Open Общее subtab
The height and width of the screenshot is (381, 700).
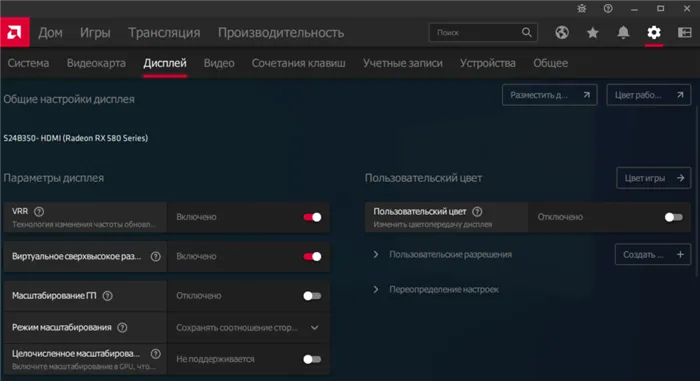[550, 63]
